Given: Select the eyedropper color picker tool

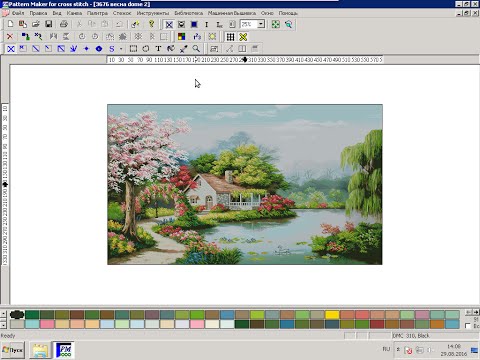Looking at the screenshot, I should click(x=184, y=49).
